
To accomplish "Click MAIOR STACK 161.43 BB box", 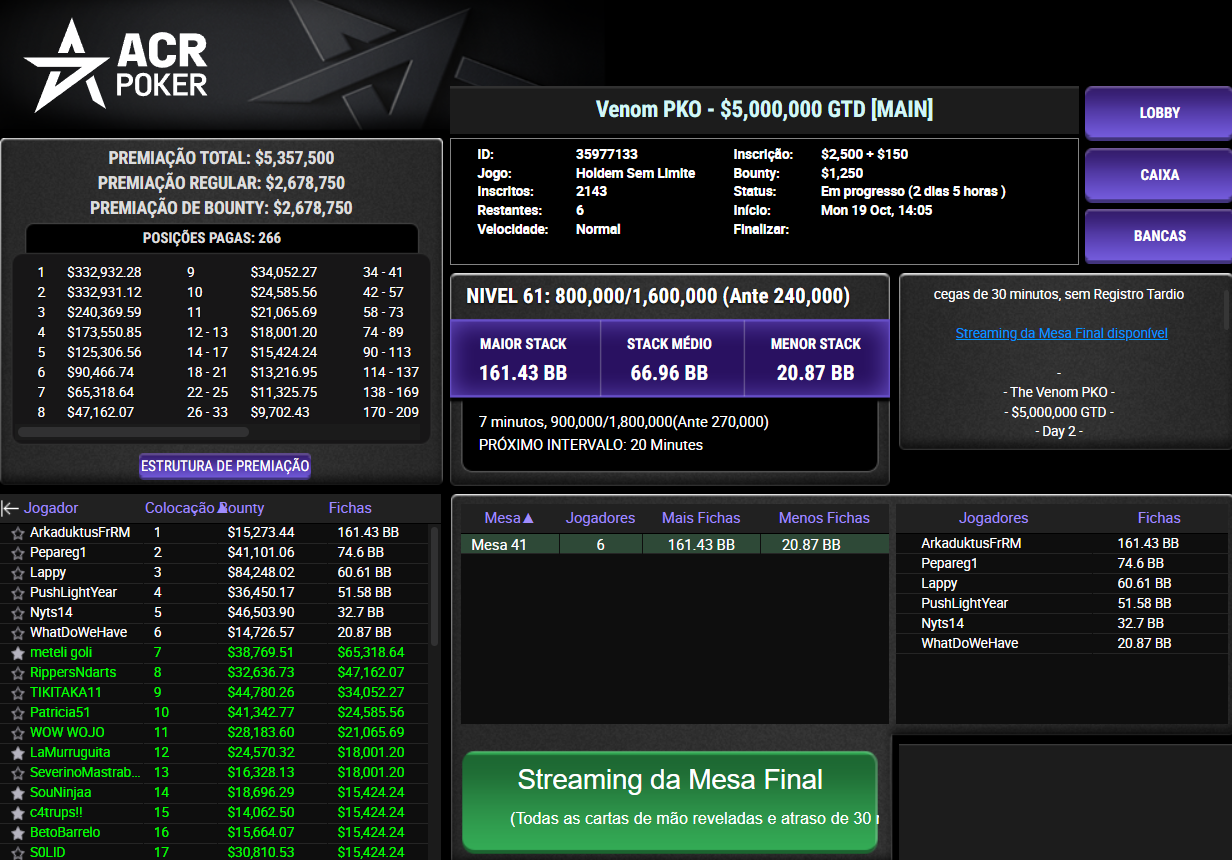I will [x=525, y=359].
